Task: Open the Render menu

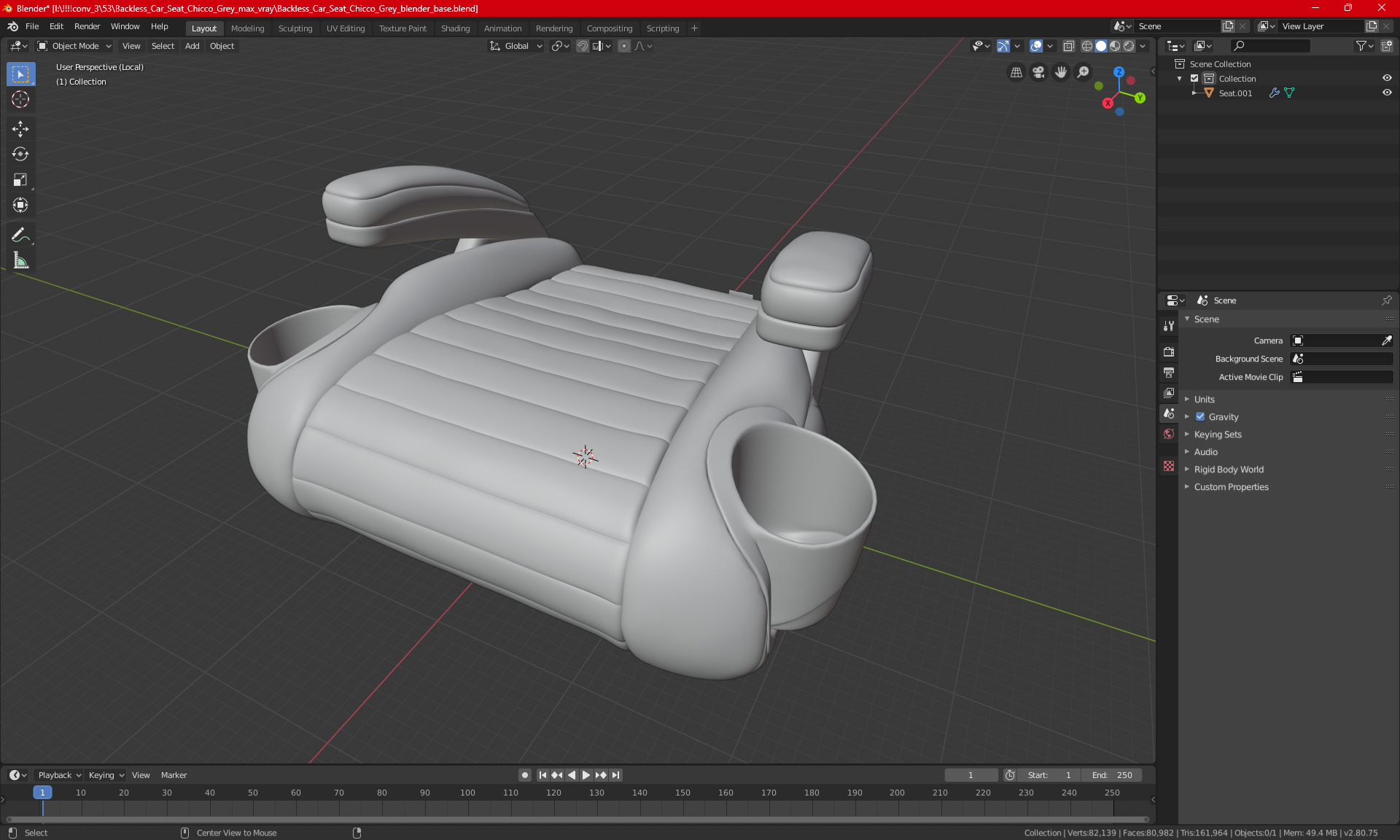Action: [x=87, y=26]
